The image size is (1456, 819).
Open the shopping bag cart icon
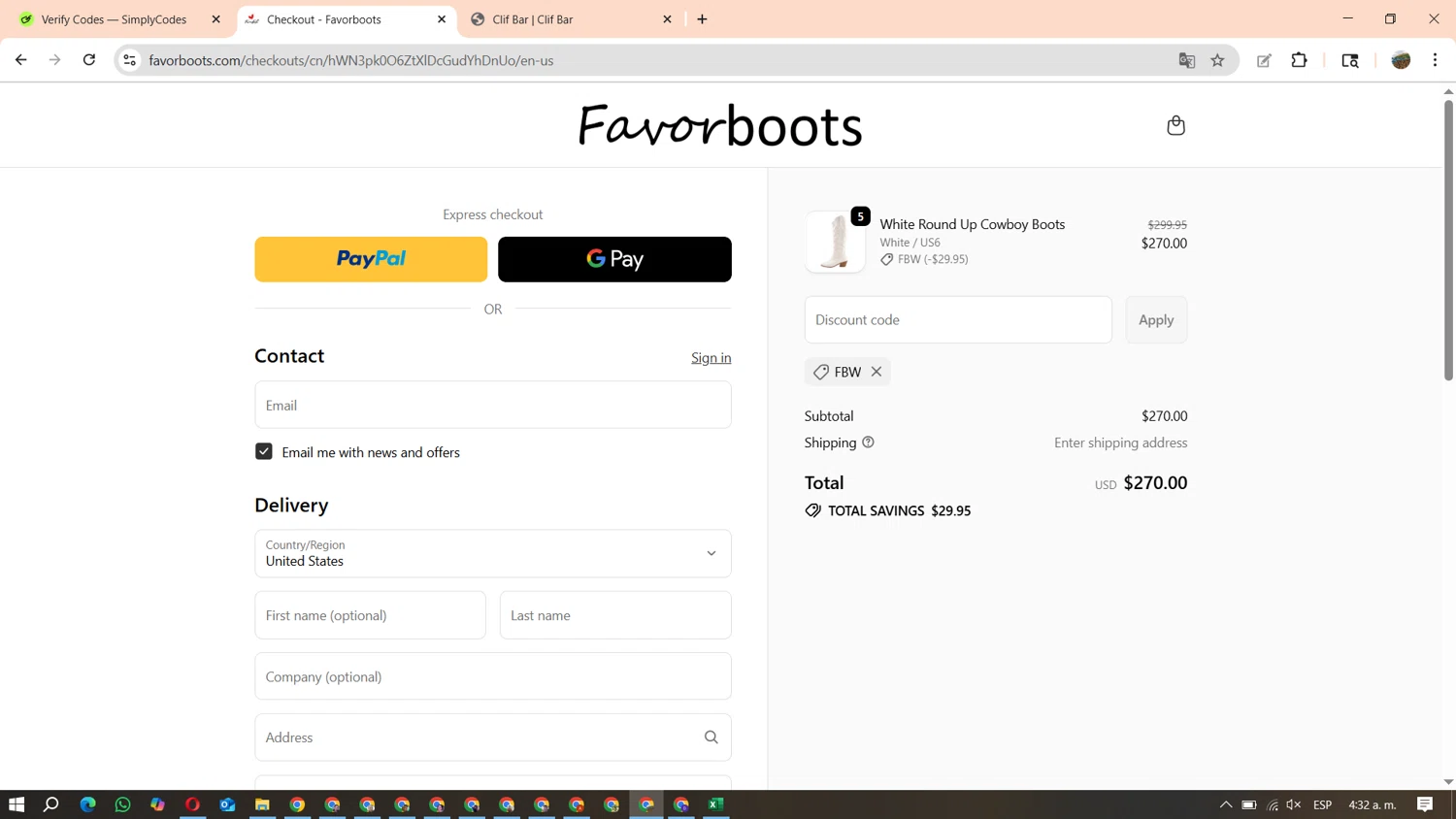[x=1175, y=125]
